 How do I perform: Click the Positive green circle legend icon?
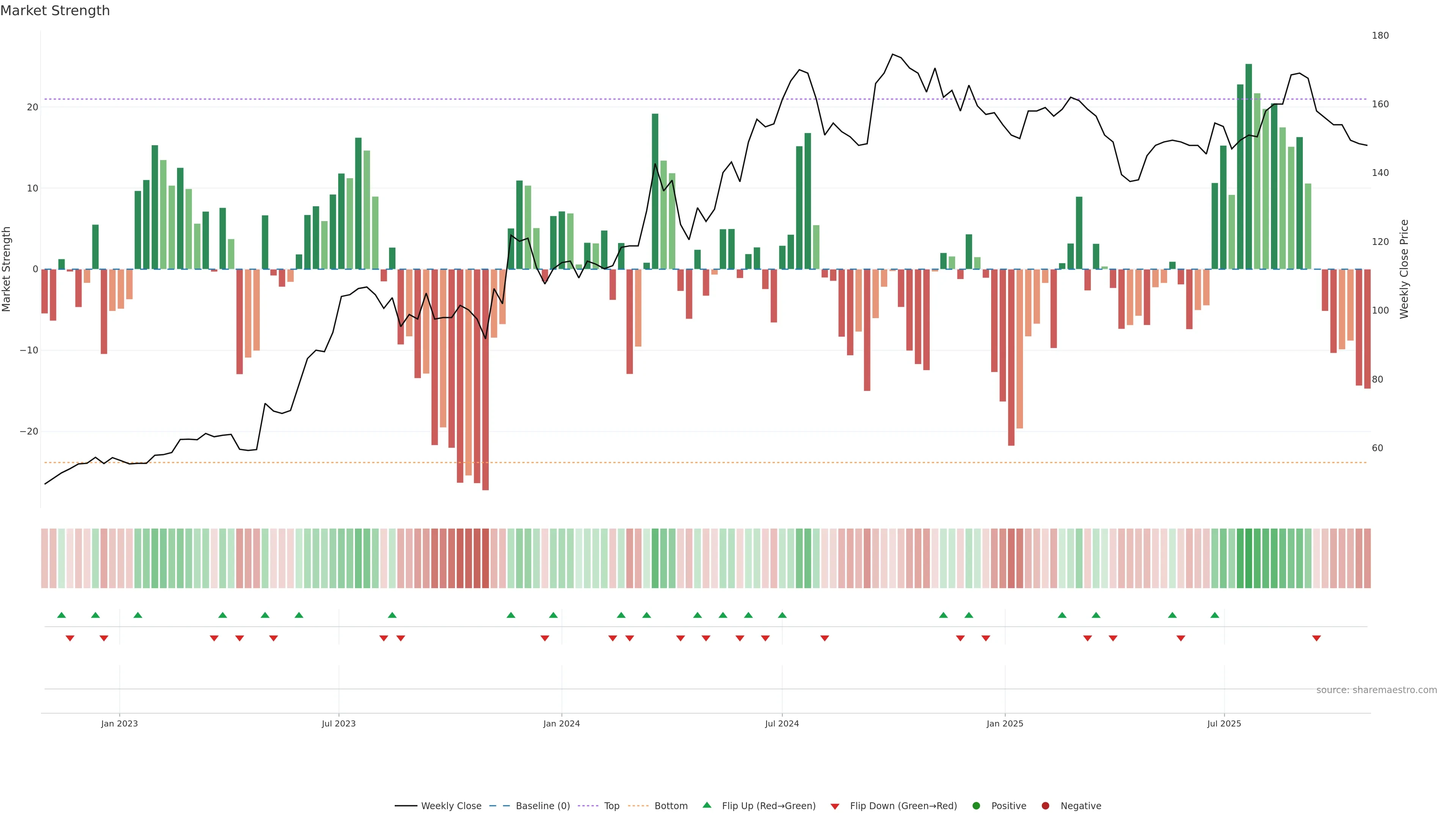tap(976, 805)
